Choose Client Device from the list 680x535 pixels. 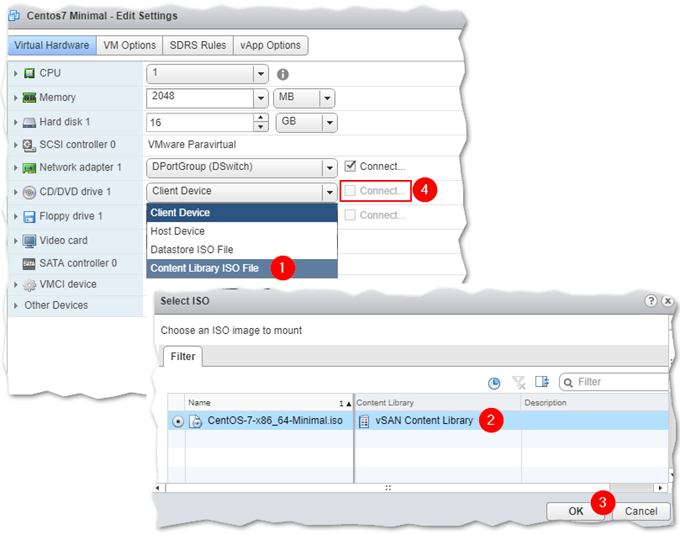tap(242, 213)
